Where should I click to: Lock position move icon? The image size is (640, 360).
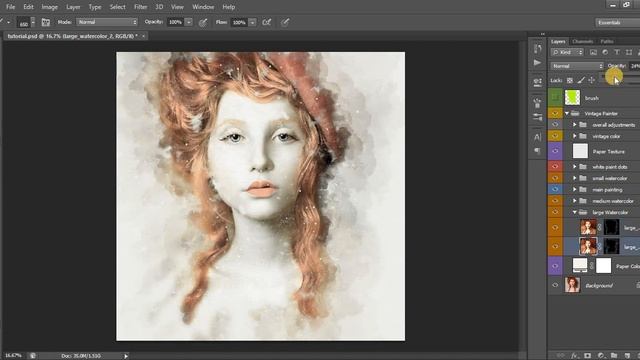point(591,80)
